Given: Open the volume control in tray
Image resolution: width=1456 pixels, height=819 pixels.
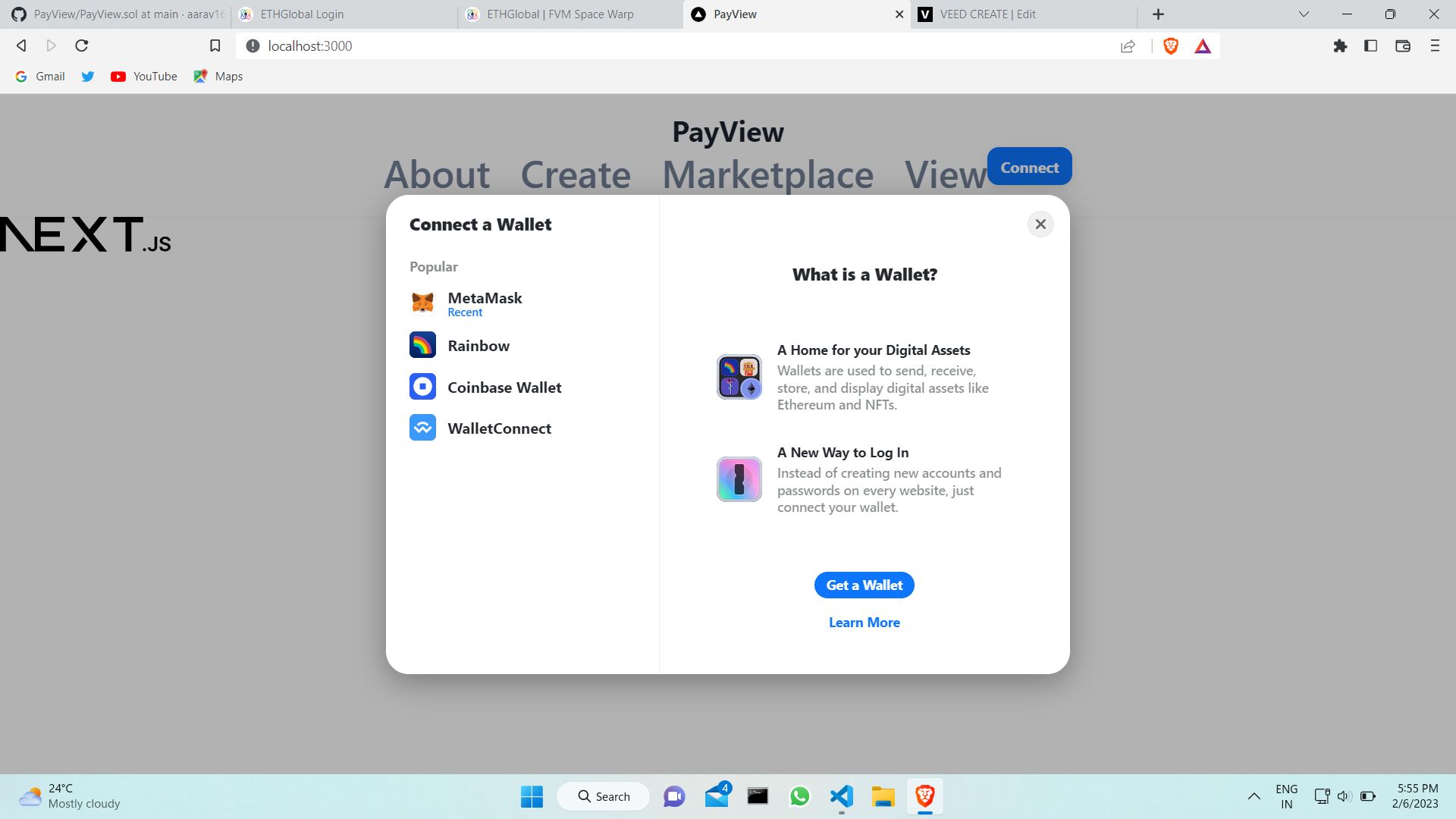Looking at the screenshot, I should pos(1344,796).
